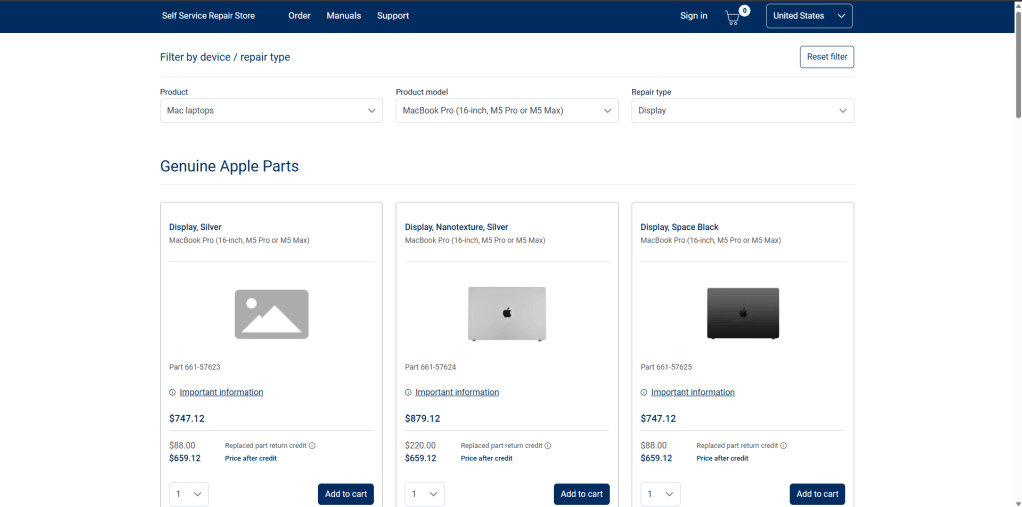Viewport: 1022px width, 507px height.
Task: Click the space black MacBook display thumbnail
Action: 743,313
